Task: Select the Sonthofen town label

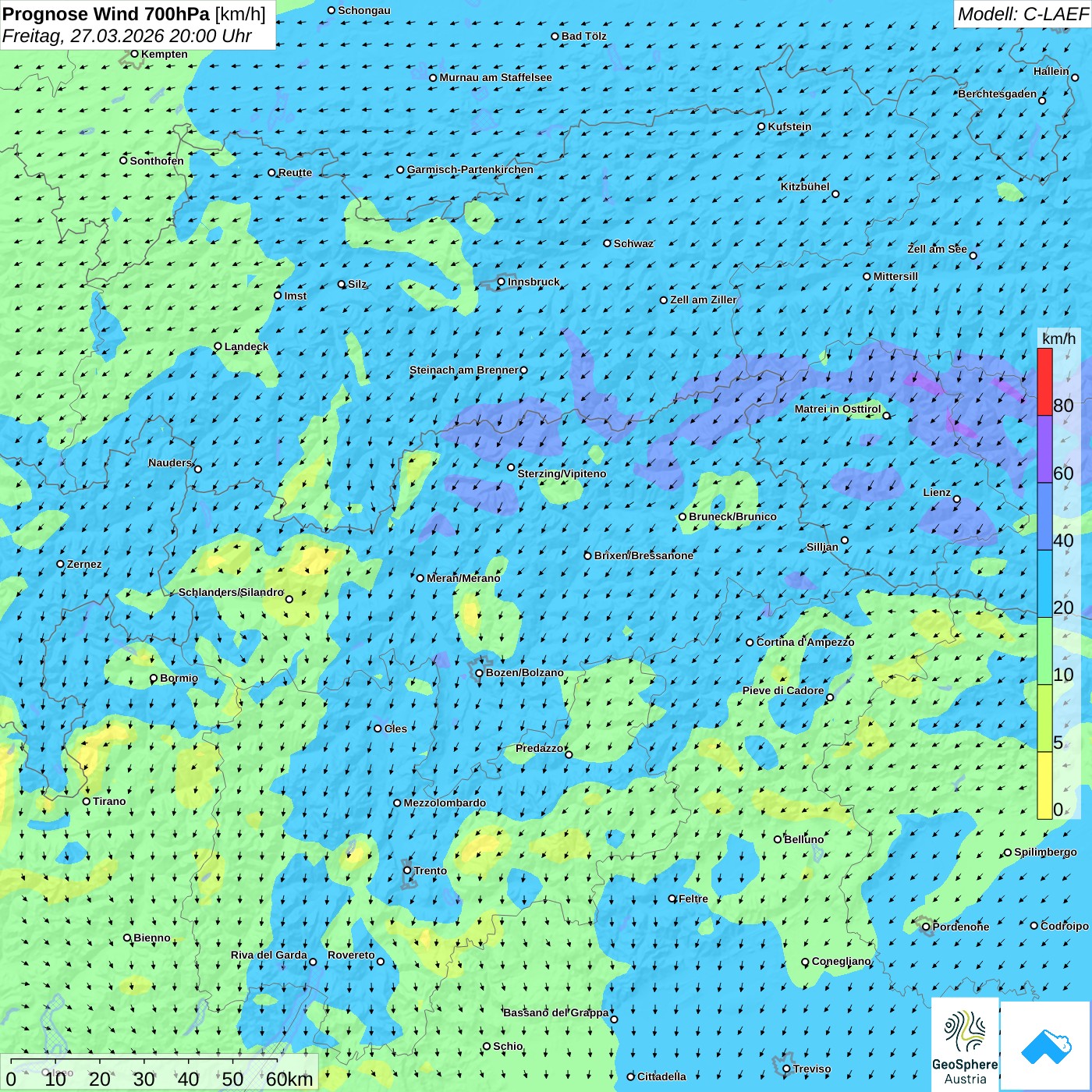Action: 157,161
